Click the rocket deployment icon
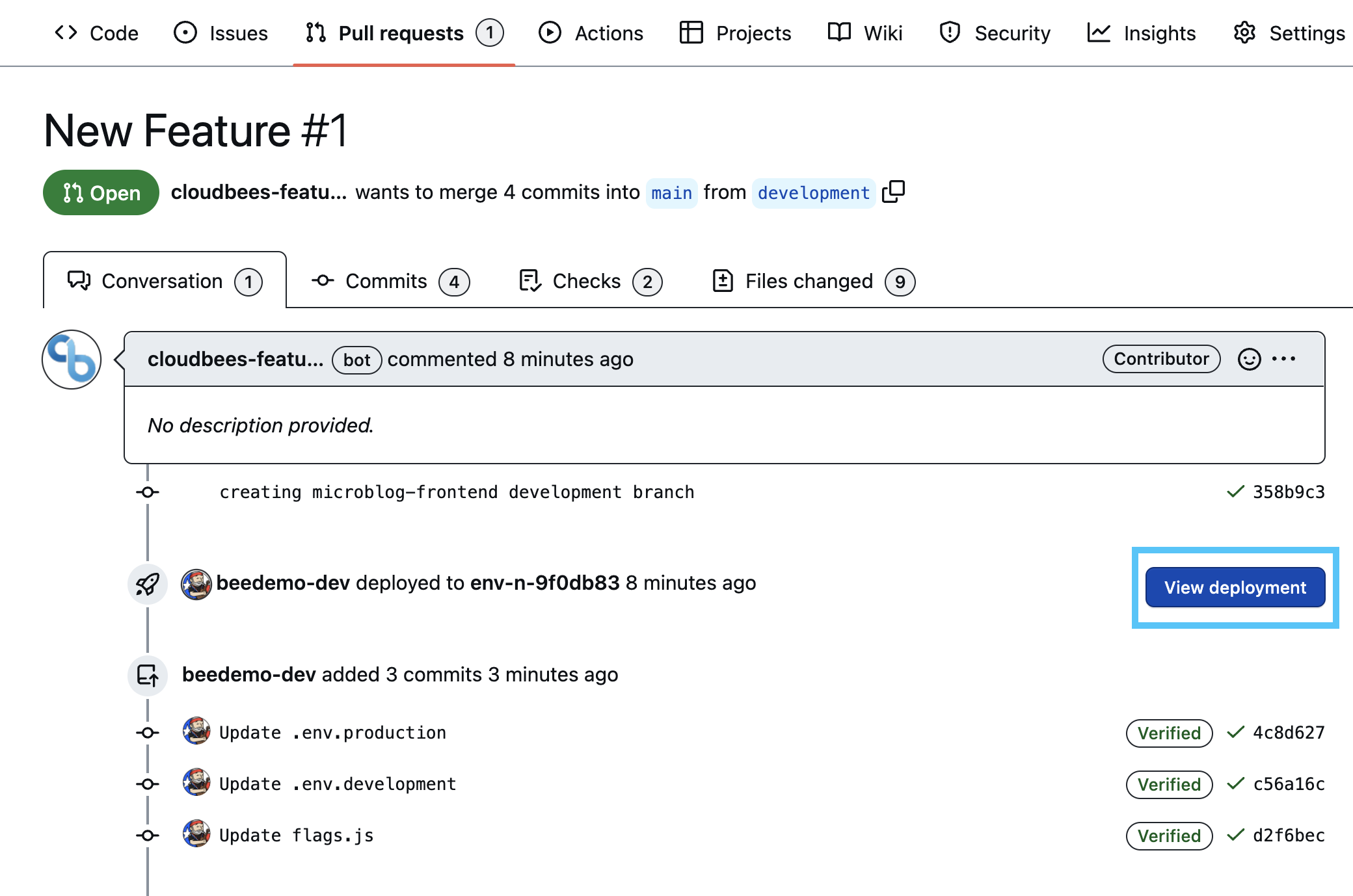The height and width of the screenshot is (896, 1353). click(149, 583)
